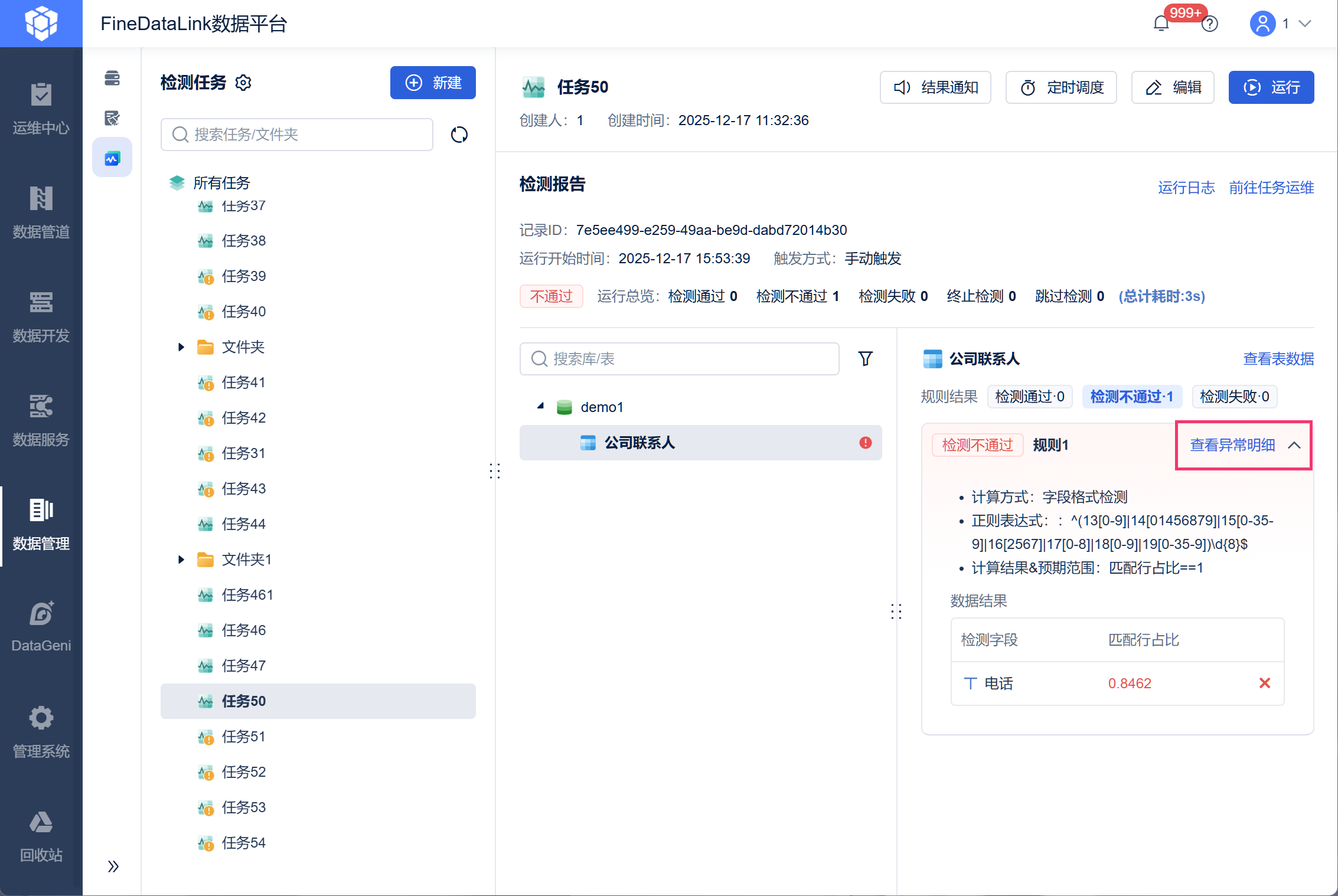
Task: Open the gear settings next to 检测任务
Action: [243, 83]
